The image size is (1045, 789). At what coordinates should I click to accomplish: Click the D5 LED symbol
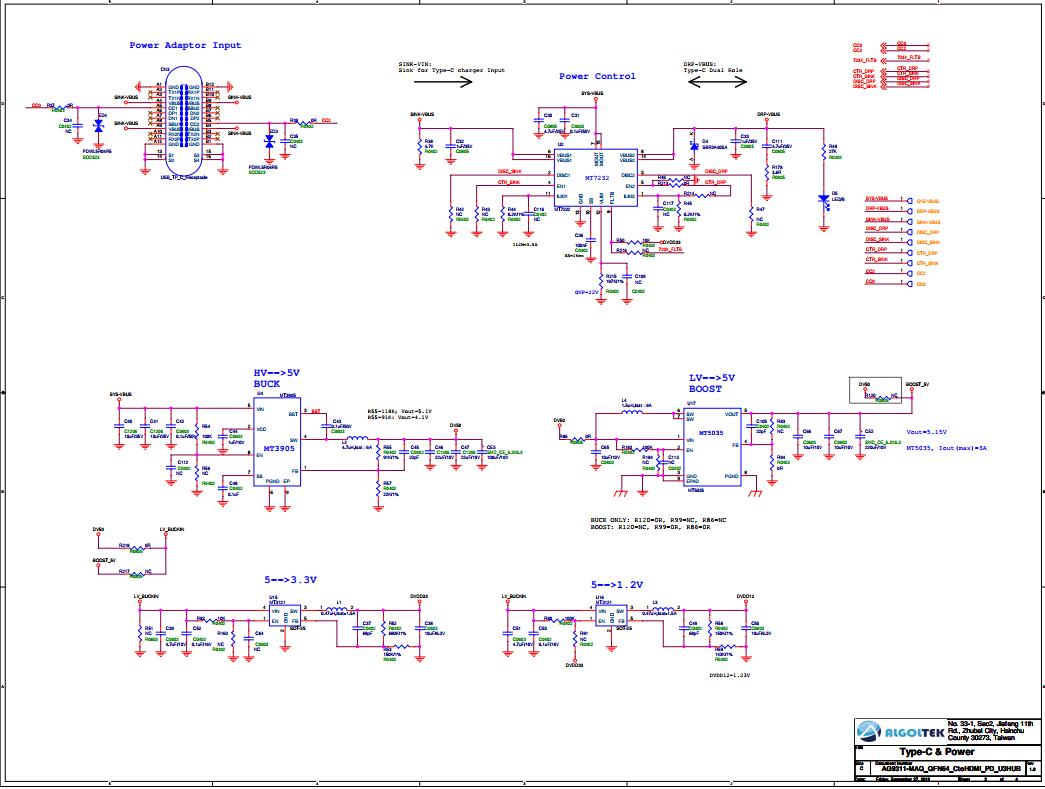[x=824, y=199]
